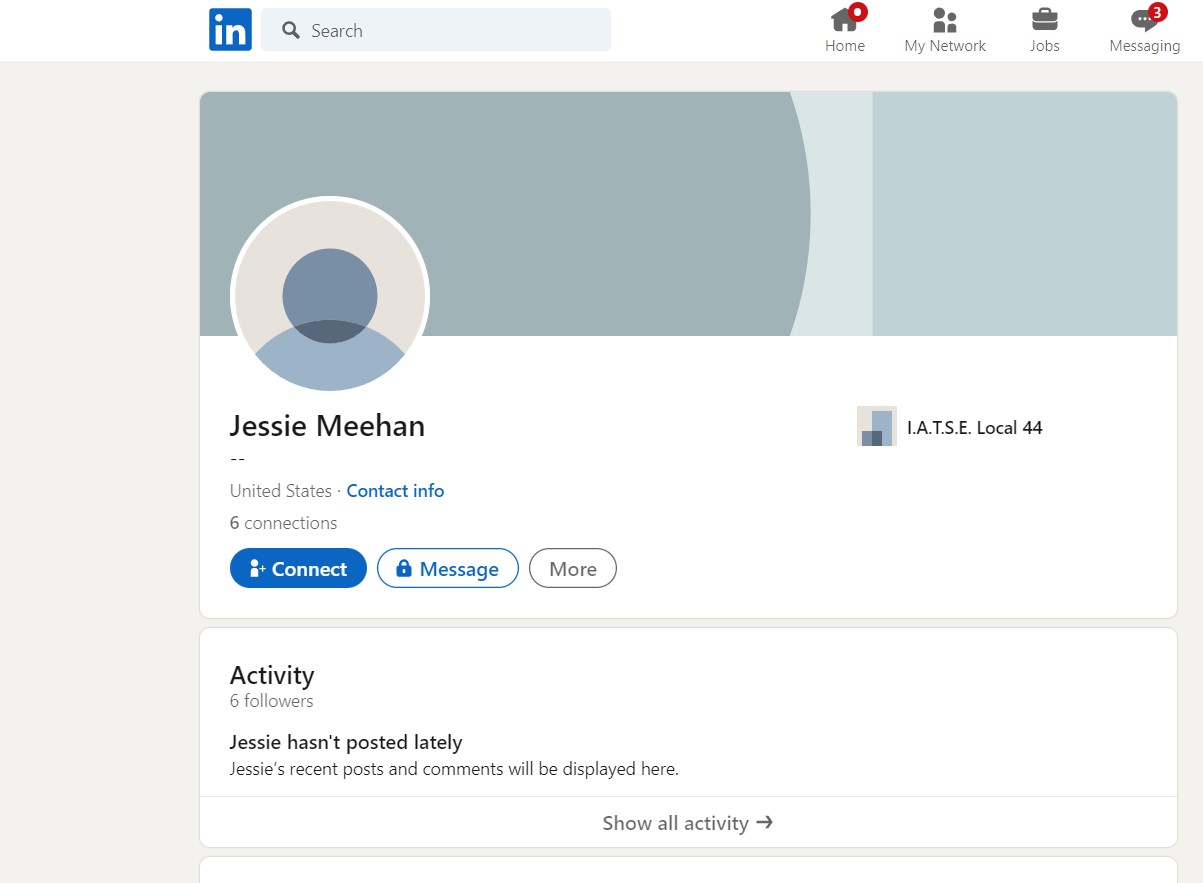Image resolution: width=1203 pixels, height=883 pixels.
Task: Click the I.A.T.S.E. Local 44 company logo
Action: click(876, 427)
